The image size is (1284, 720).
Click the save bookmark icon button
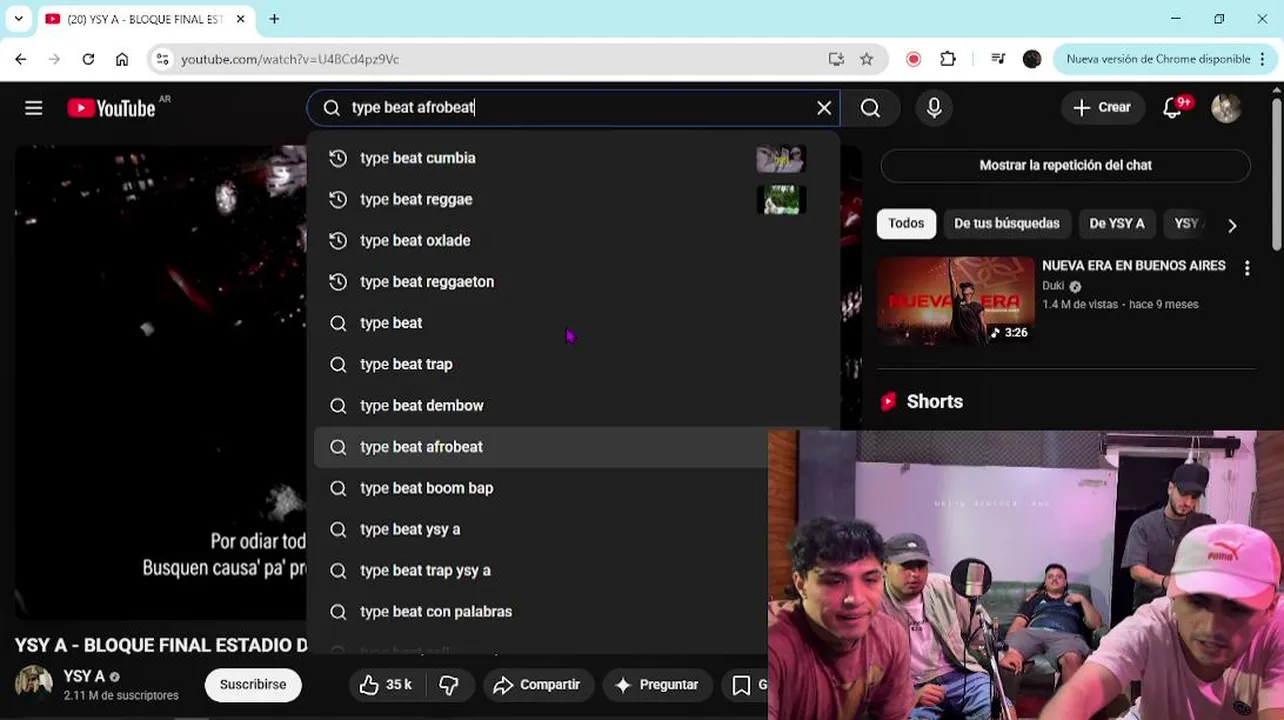coord(741,684)
